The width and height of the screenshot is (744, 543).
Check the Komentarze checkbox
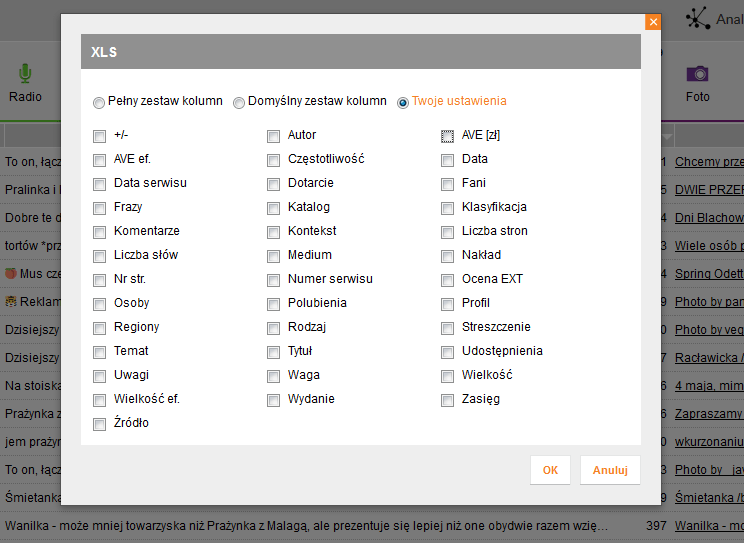[99, 232]
